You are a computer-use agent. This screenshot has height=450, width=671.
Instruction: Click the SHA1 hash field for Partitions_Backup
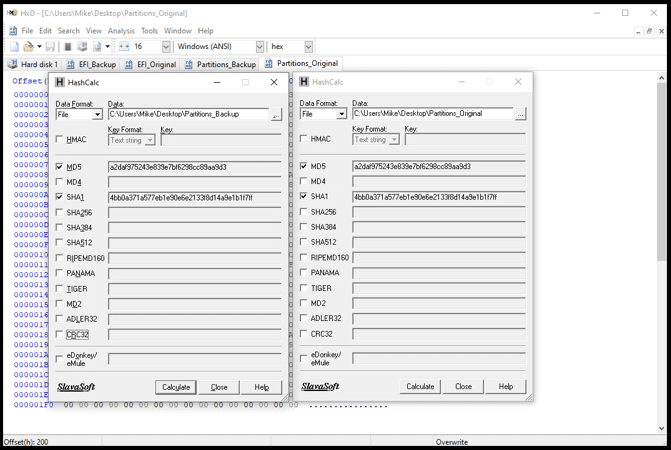point(194,198)
